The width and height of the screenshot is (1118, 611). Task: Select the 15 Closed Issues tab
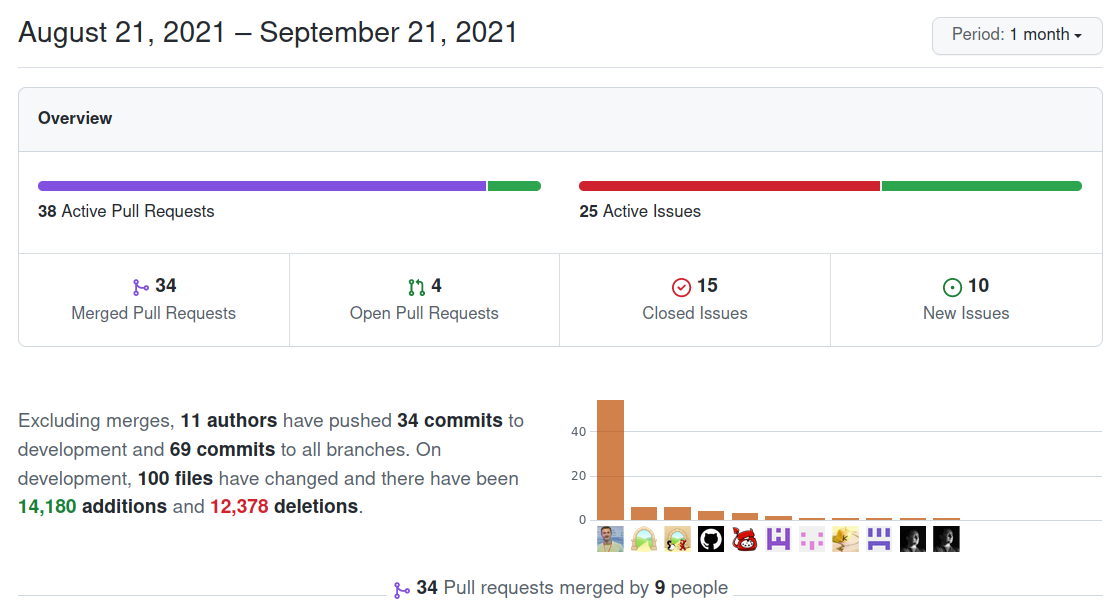[x=695, y=299]
